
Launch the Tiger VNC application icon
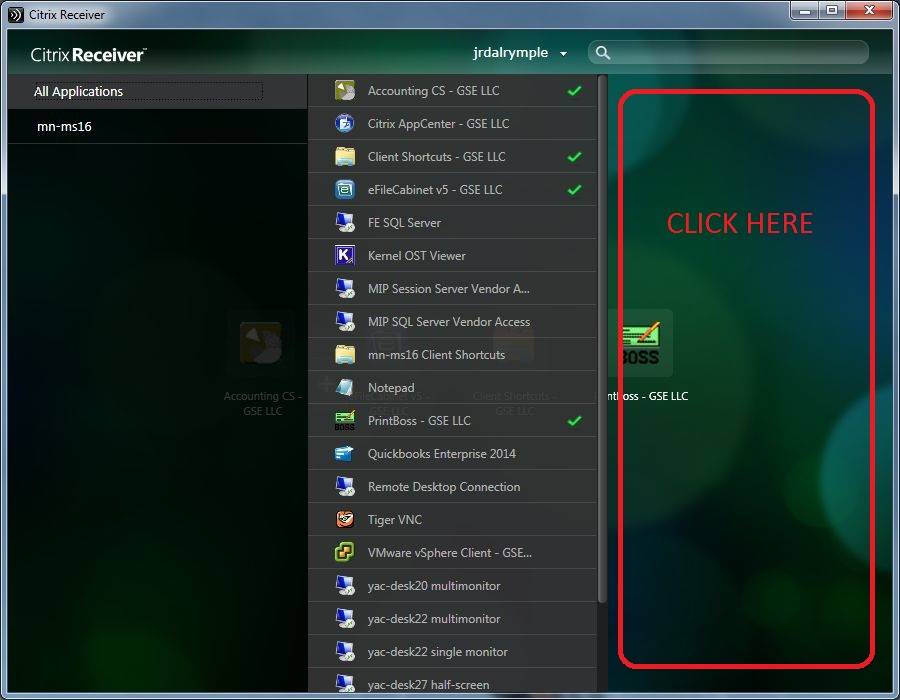[345, 519]
